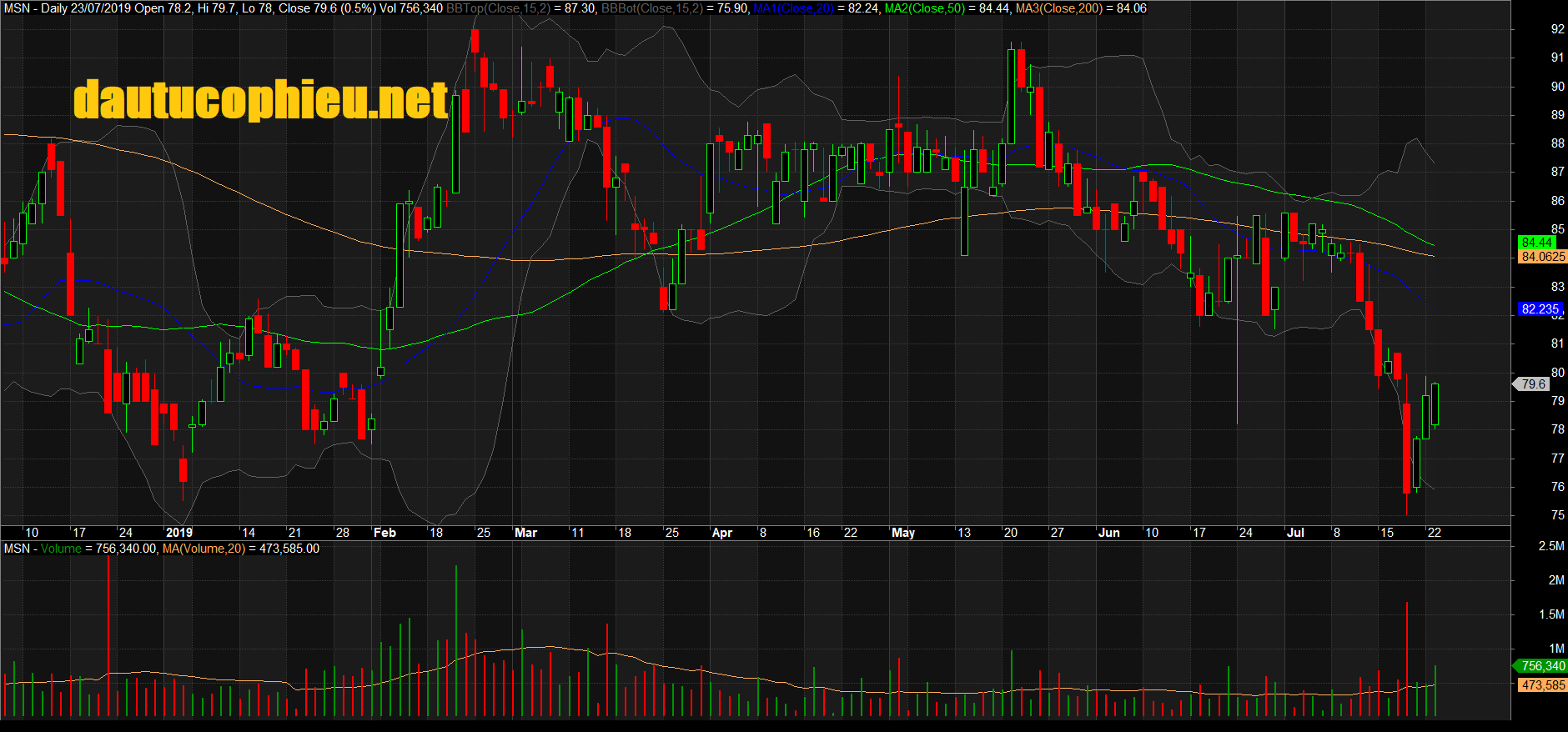This screenshot has height=732, width=1568.
Task: Click the Apr marker on date axis
Action: [721, 533]
